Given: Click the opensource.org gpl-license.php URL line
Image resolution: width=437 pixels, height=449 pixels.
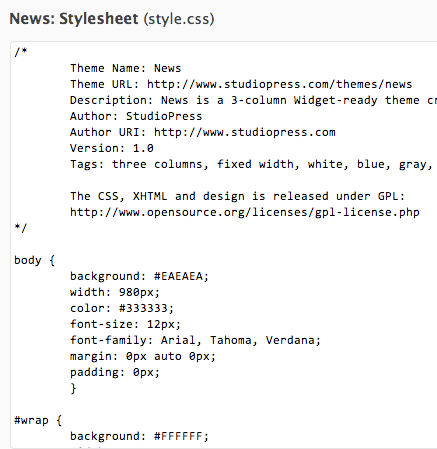Looking at the screenshot, I should pyautogui.click(x=245, y=212).
